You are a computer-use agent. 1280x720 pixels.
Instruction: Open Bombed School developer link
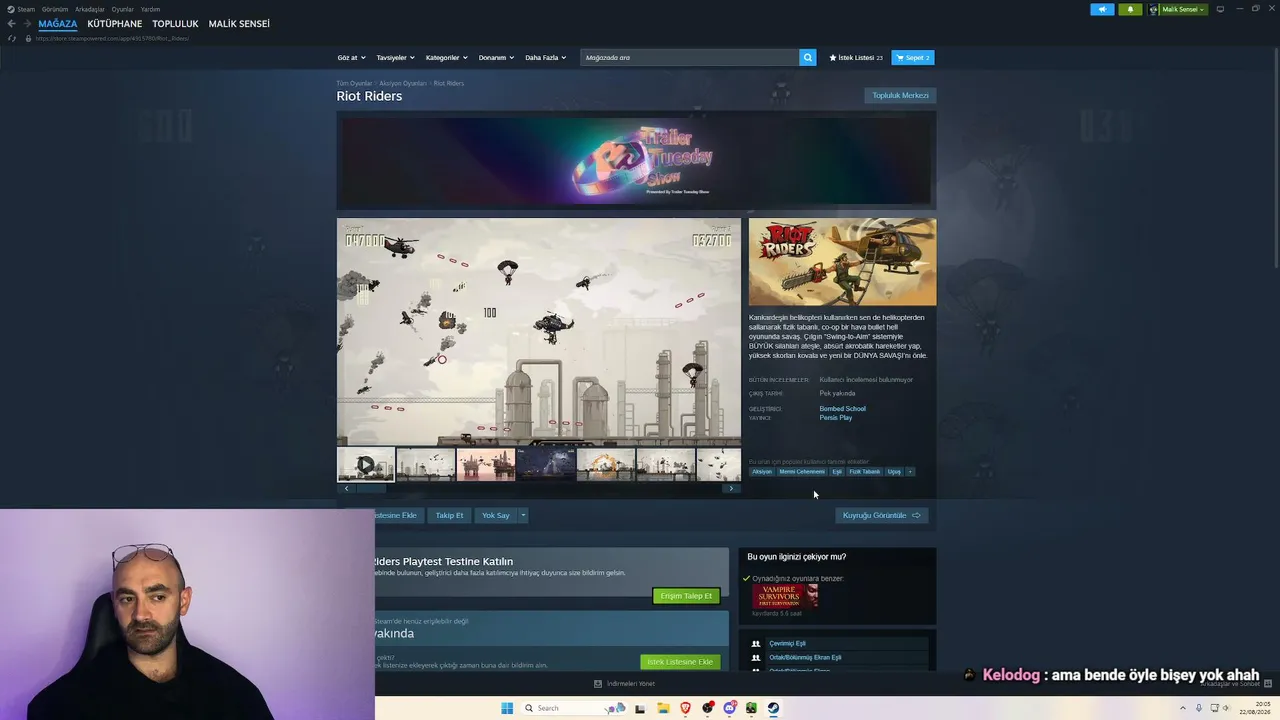(843, 408)
